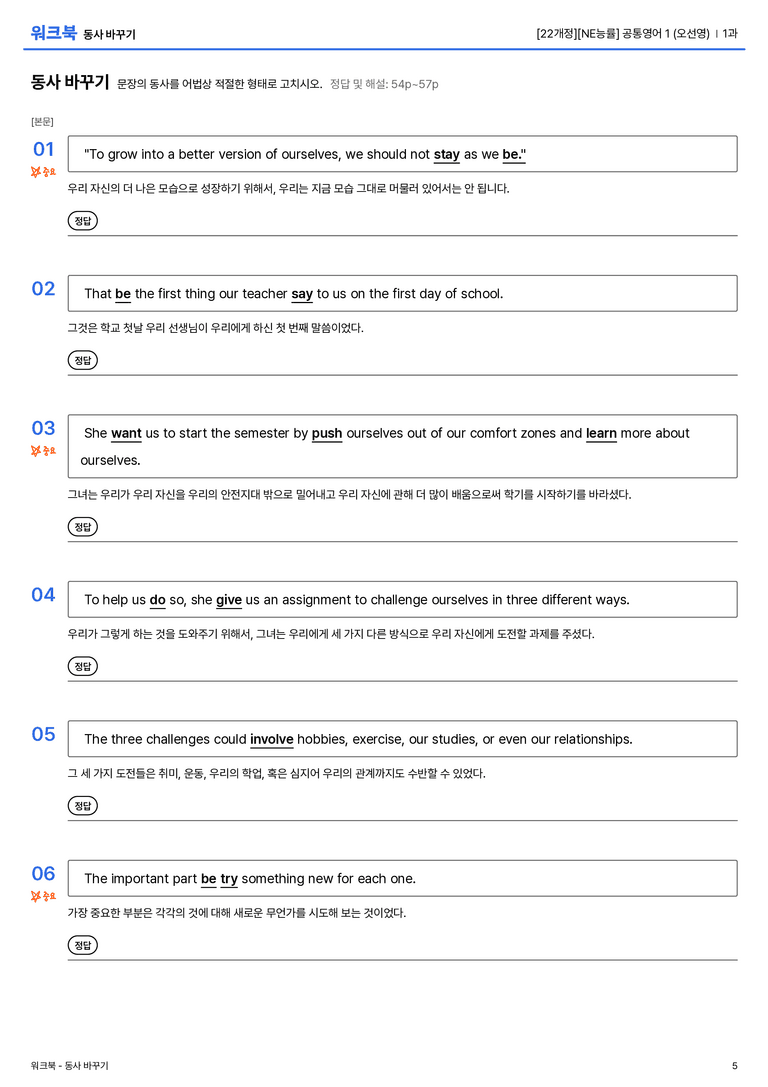Click the underlined verb 'stay' in sentence 01
The width and height of the screenshot is (768, 1087).
click(446, 155)
